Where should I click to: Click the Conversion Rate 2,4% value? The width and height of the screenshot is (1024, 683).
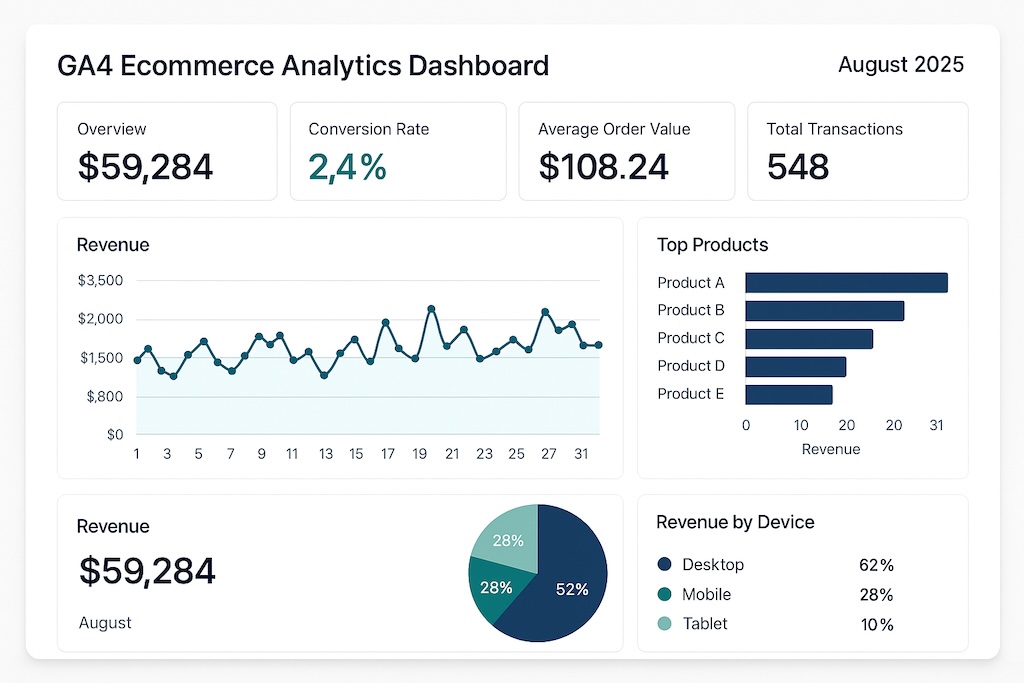coord(347,167)
